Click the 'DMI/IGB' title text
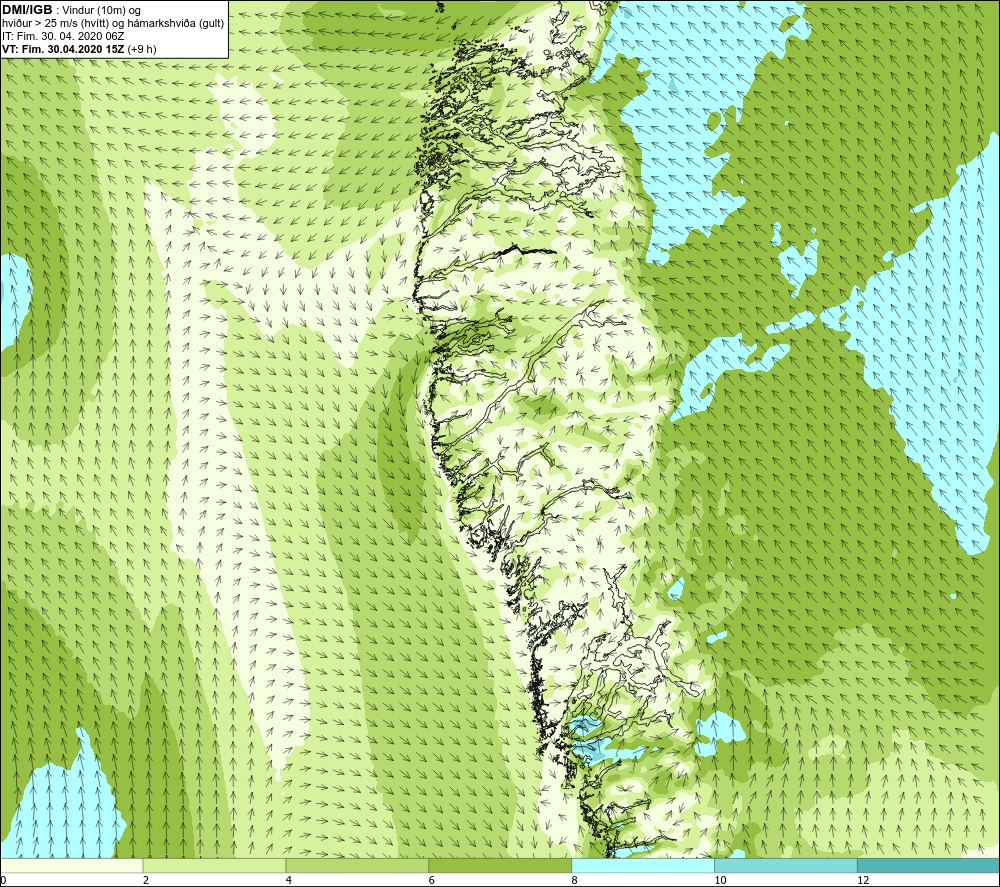 click(27, 10)
